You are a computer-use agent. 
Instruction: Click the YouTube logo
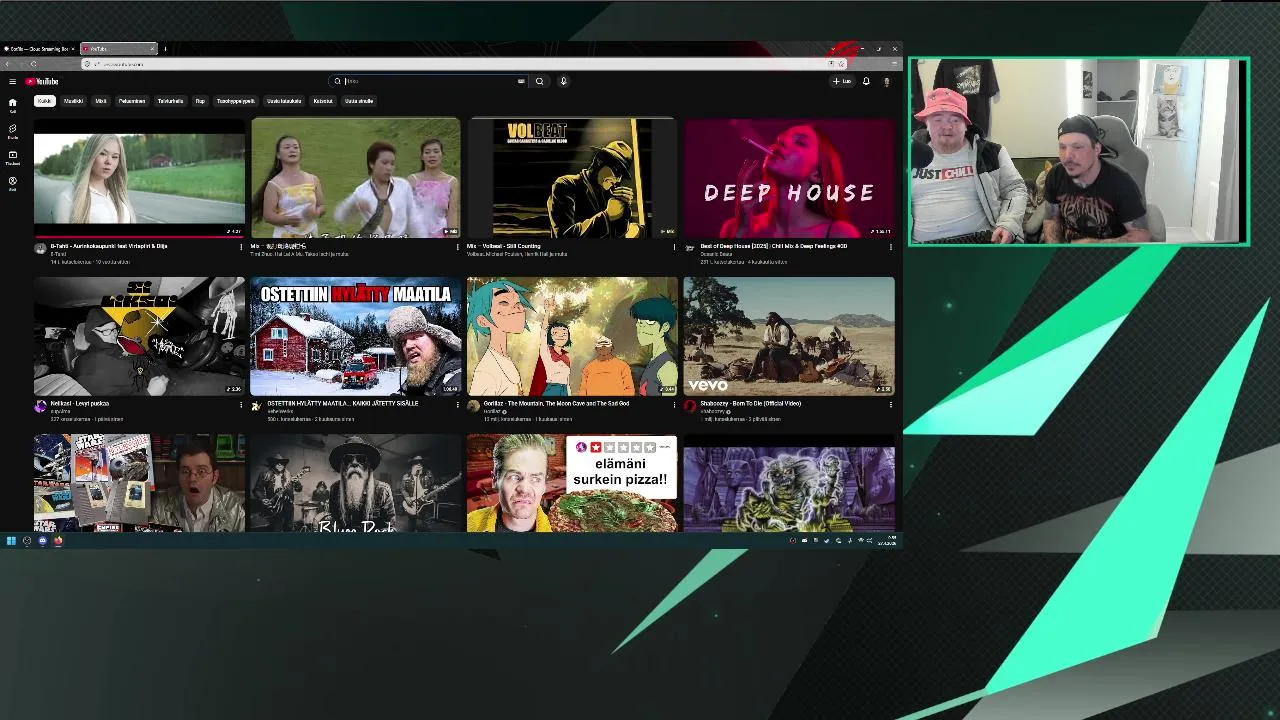click(42, 81)
